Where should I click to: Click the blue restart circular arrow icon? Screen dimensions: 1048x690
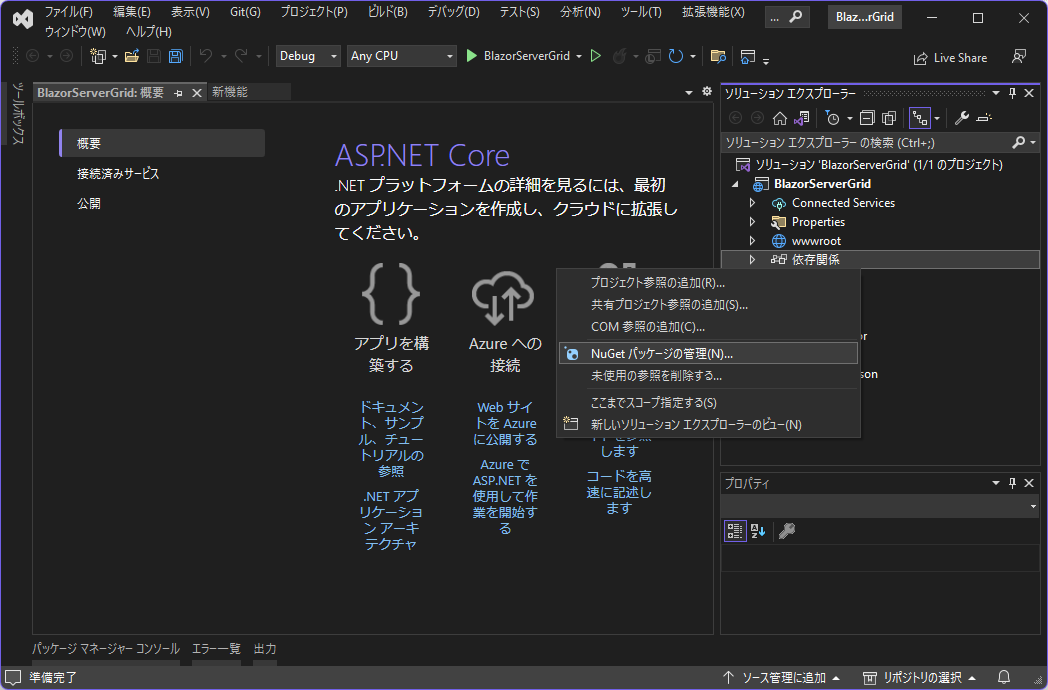(676, 56)
